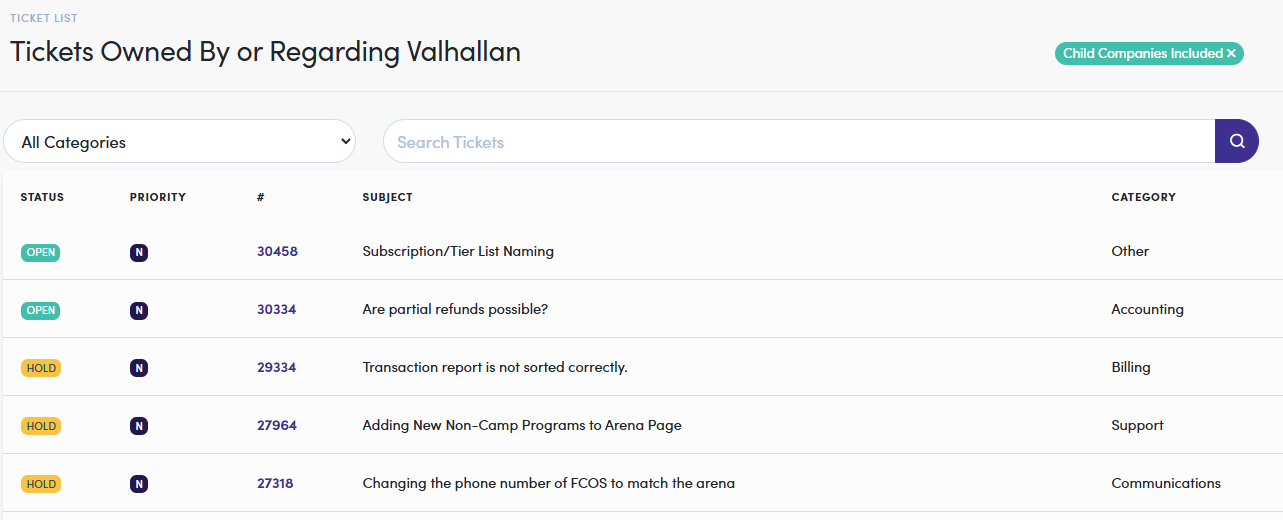Open ticket number 30334

click(276, 310)
